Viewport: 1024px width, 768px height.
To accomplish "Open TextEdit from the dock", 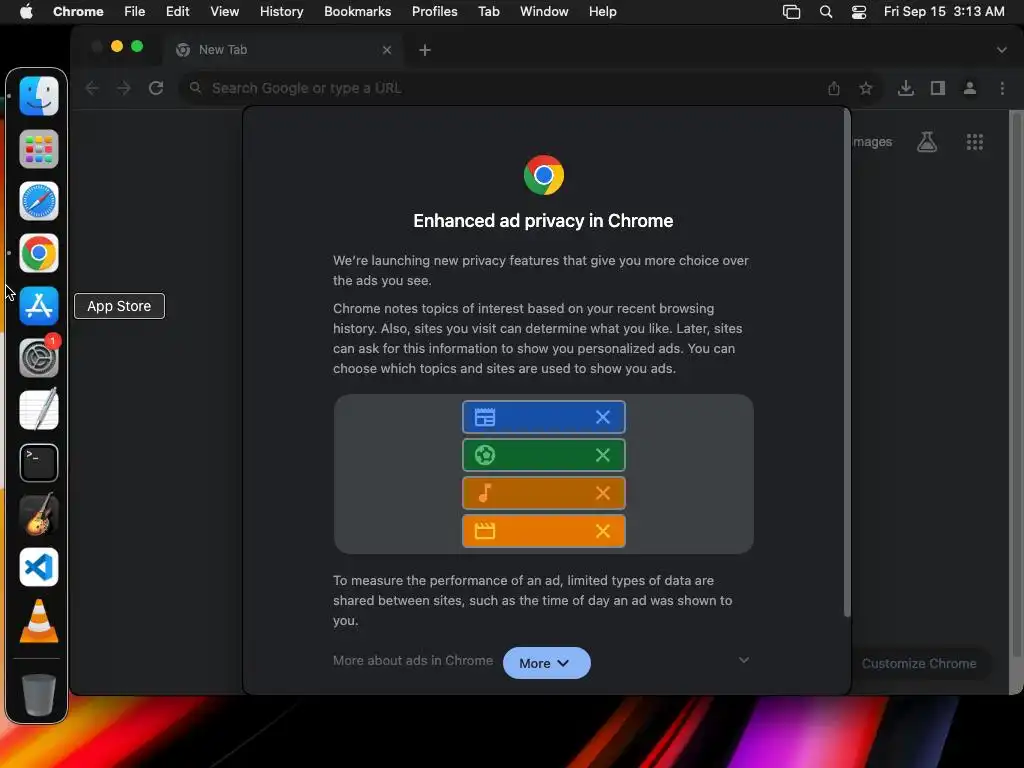I will point(39,410).
